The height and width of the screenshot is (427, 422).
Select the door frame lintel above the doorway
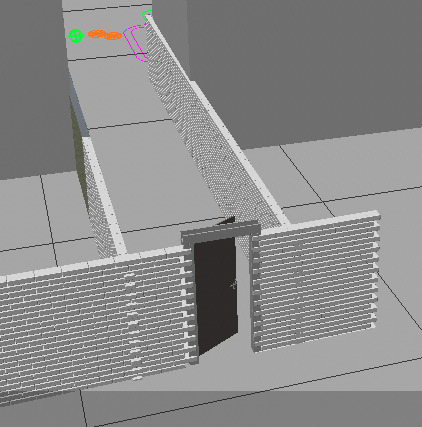coord(221,232)
